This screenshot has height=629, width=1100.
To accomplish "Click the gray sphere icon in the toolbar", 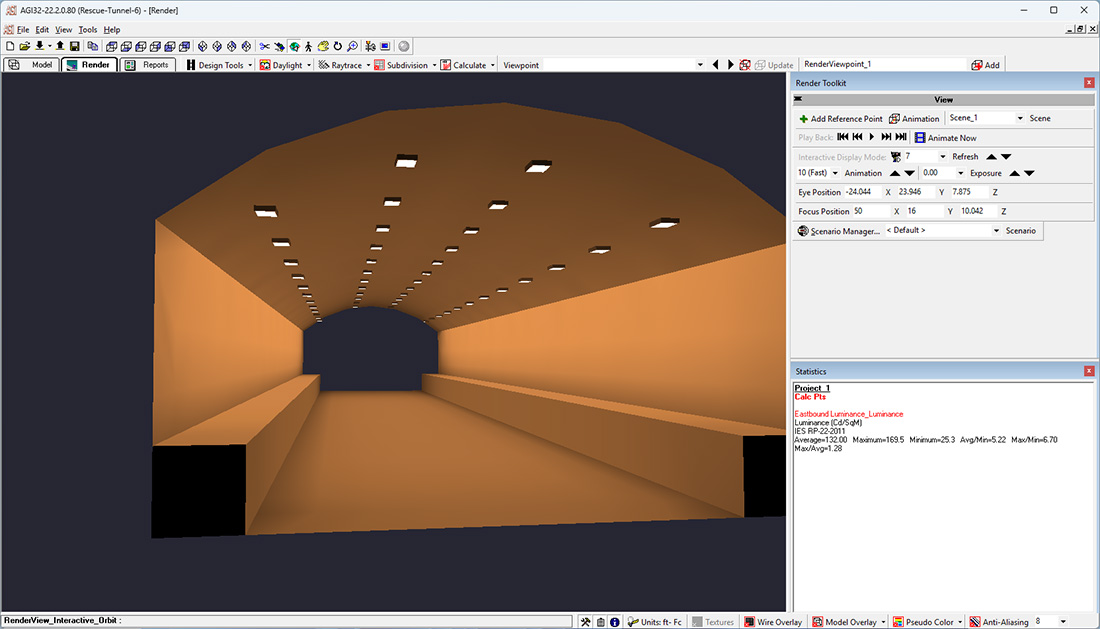I will [404, 46].
